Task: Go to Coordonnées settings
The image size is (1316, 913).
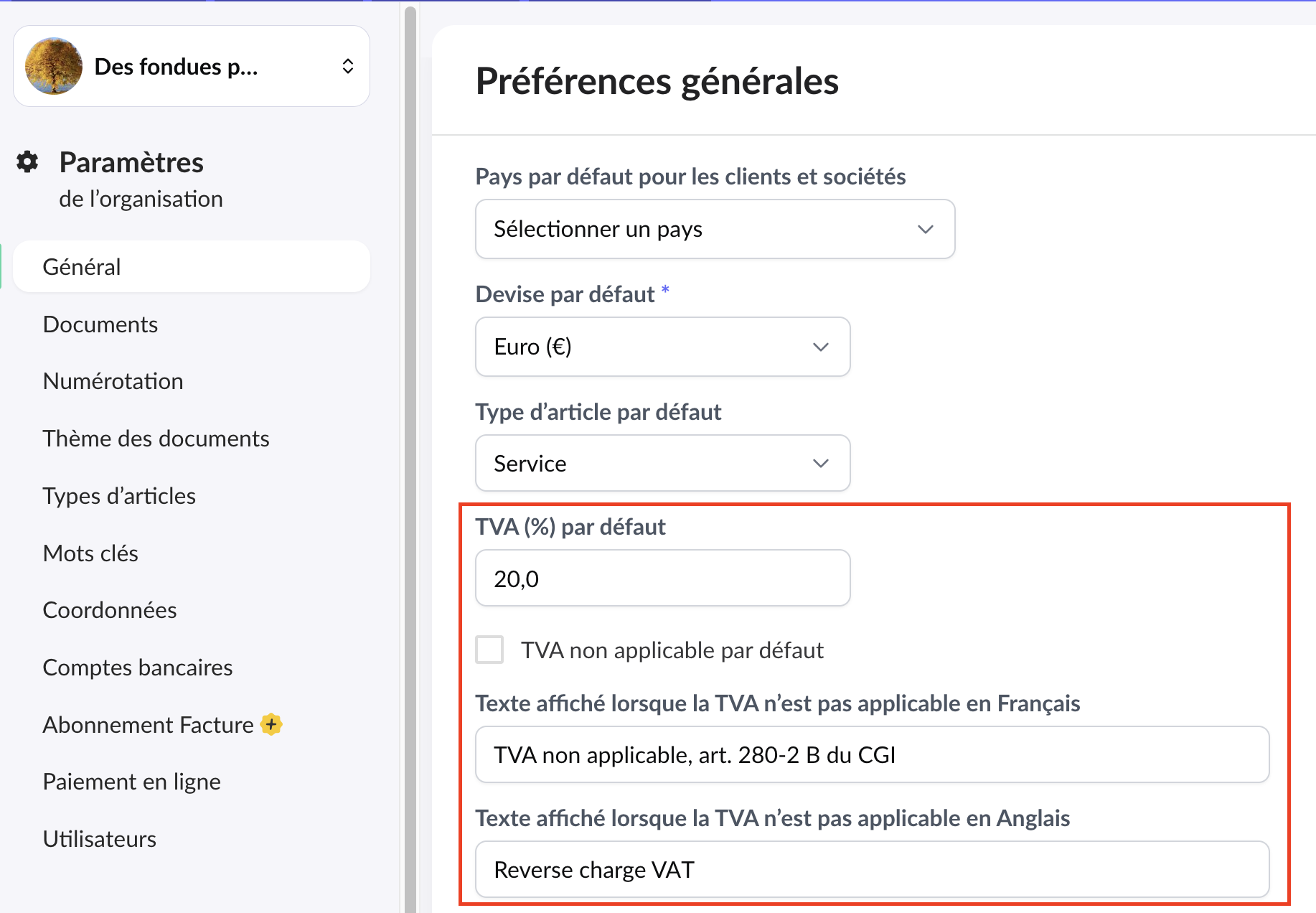Action: point(110,610)
